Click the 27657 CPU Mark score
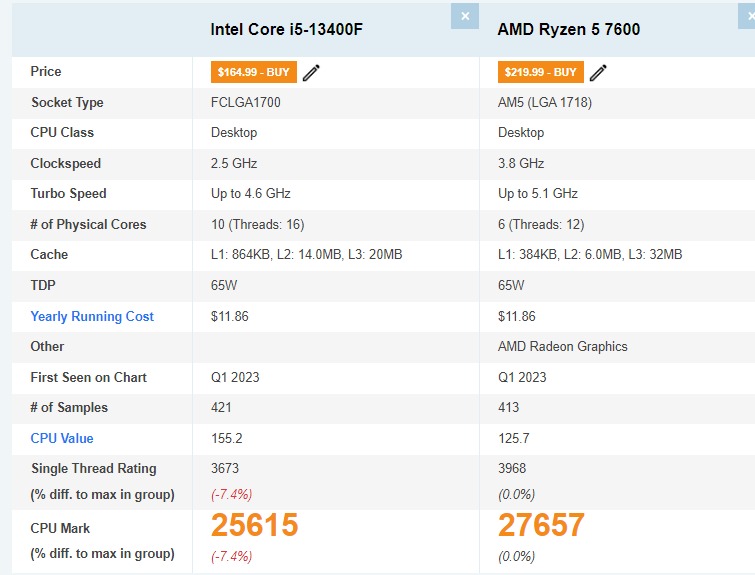 (541, 524)
